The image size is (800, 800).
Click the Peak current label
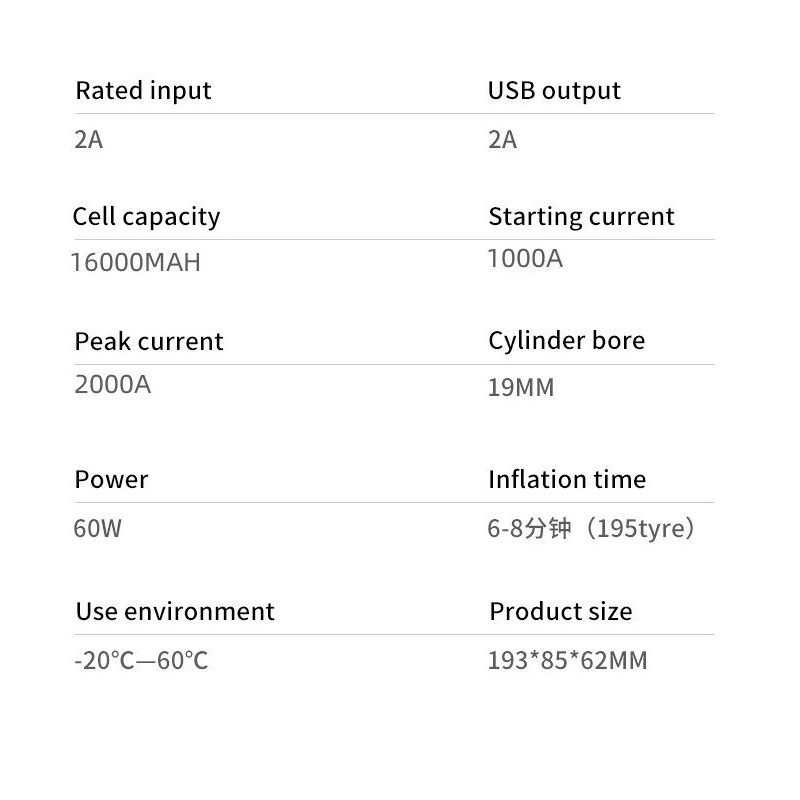pos(149,342)
